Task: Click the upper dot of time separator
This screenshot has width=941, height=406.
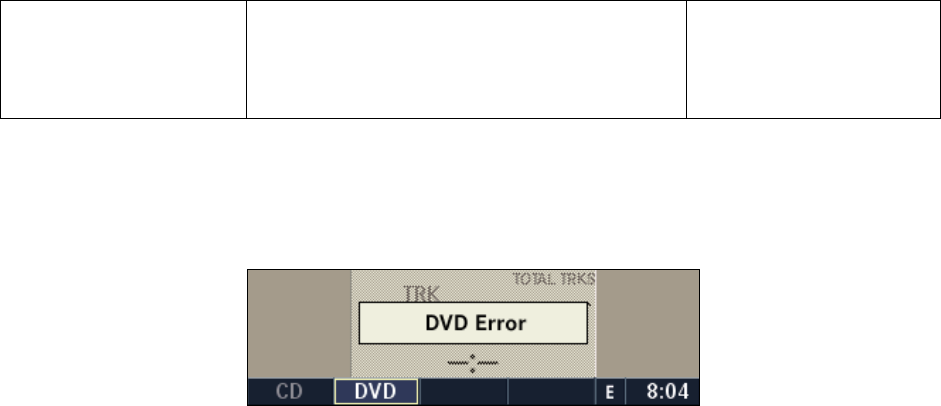Action: 472,356
